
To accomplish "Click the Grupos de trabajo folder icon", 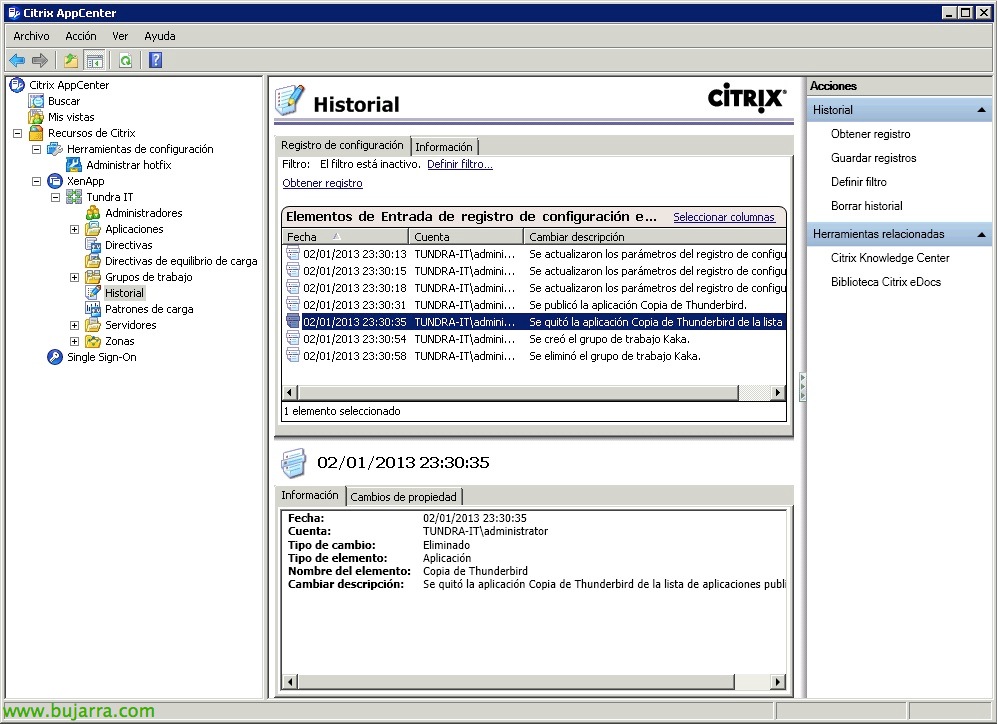I will coord(93,277).
